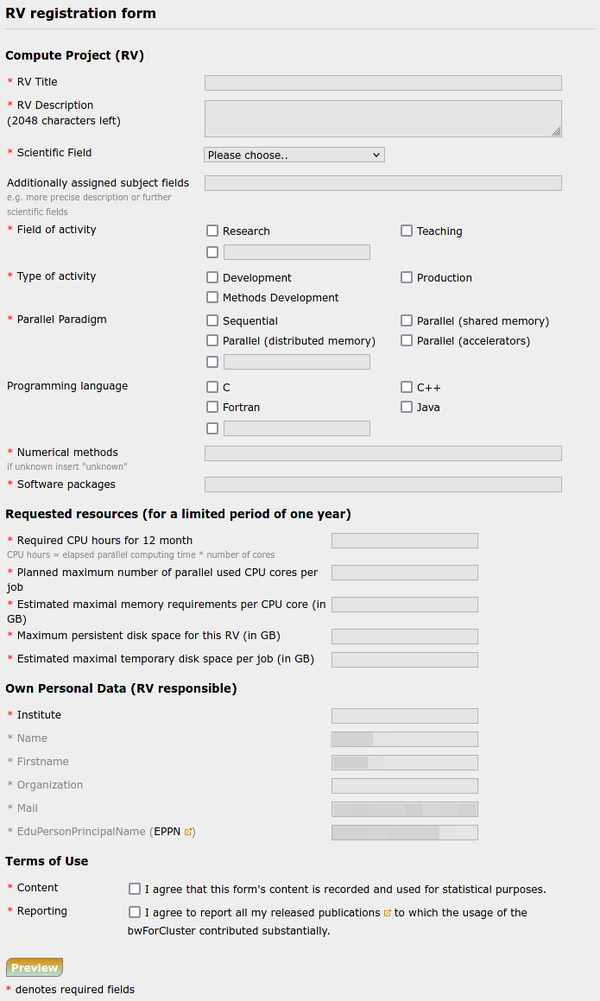The image size is (600, 1001).
Task: Agree to the Reporting publications terms
Action: click(x=135, y=911)
